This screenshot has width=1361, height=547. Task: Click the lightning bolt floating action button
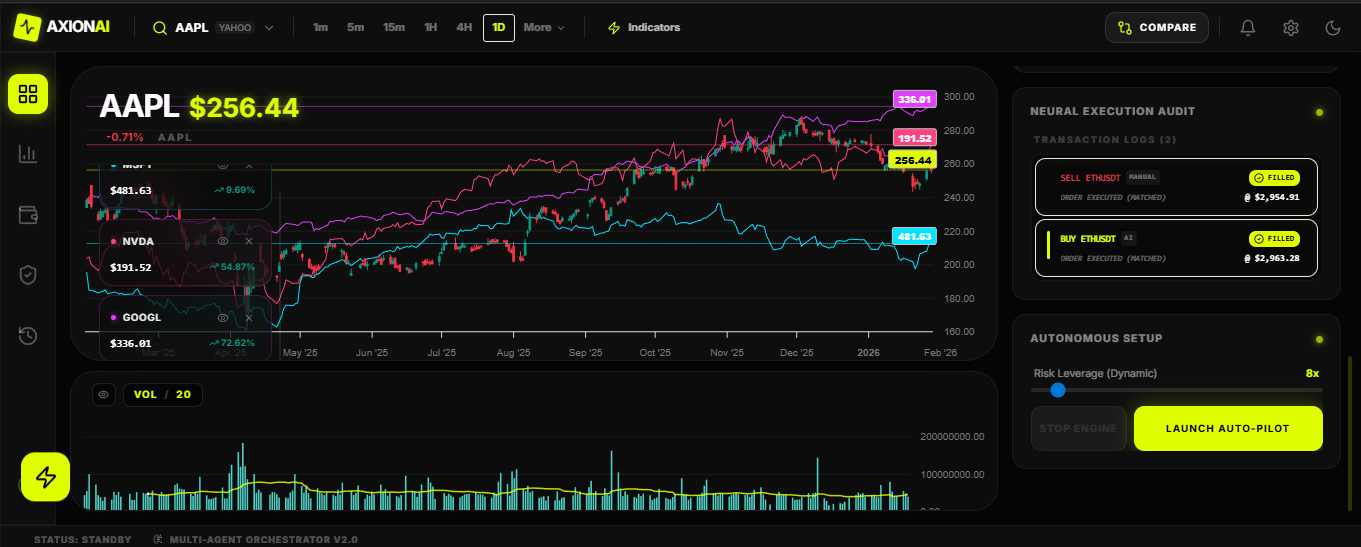(45, 477)
